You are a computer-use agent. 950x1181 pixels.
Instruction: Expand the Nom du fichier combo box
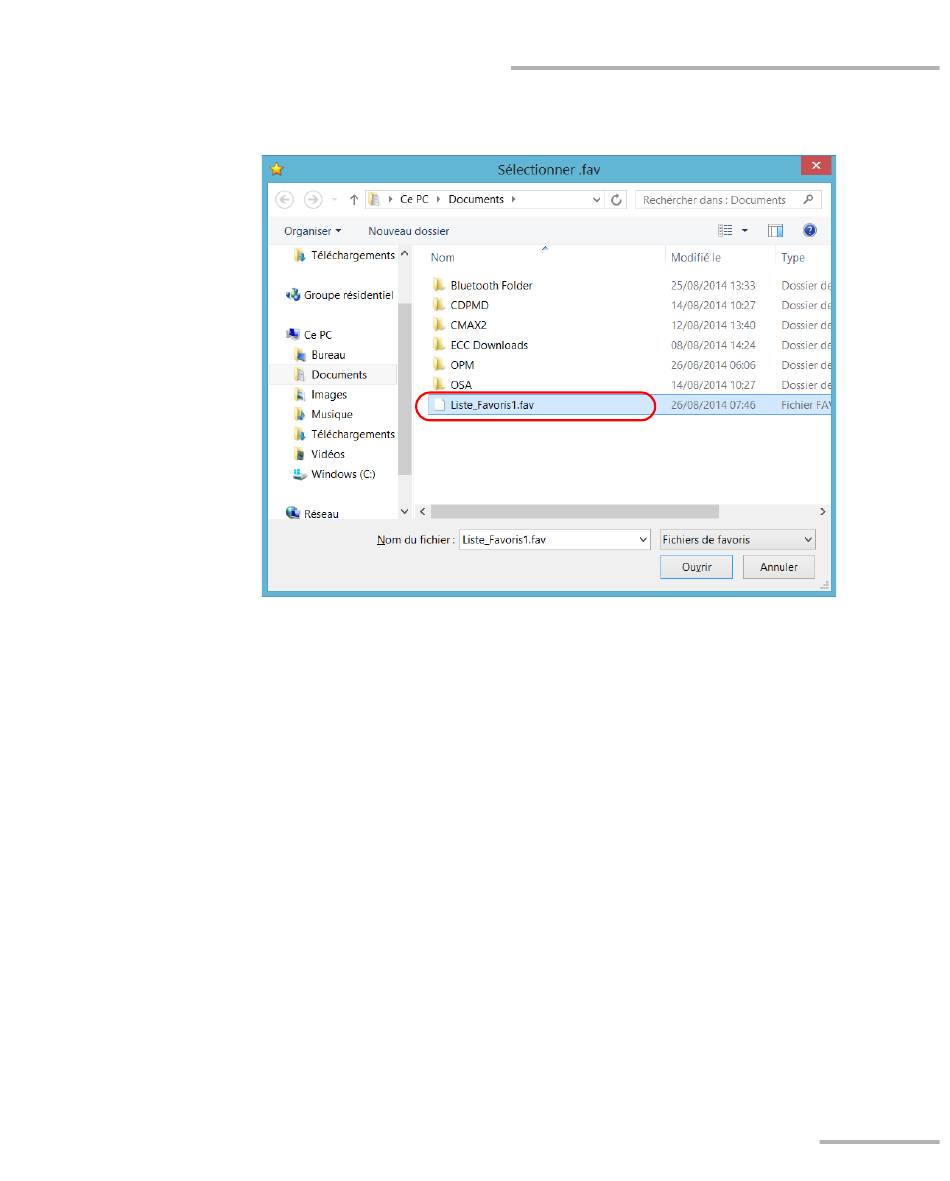[643, 539]
